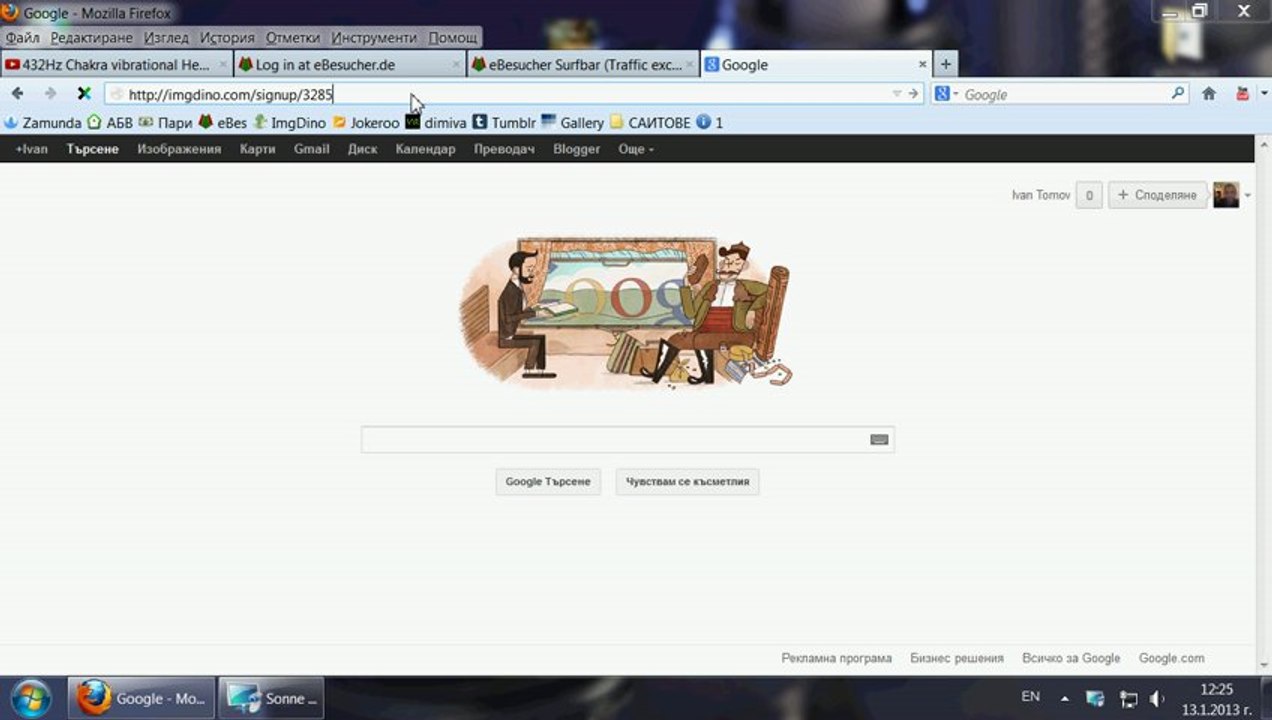The width and height of the screenshot is (1272, 720).
Task: Stop page loading with the X button
Action: tap(84, 93)
